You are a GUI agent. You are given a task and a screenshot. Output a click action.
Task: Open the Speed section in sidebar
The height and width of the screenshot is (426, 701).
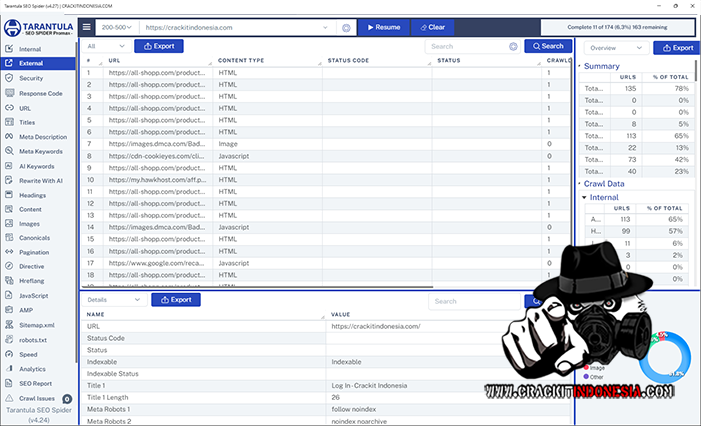(28, 354)
